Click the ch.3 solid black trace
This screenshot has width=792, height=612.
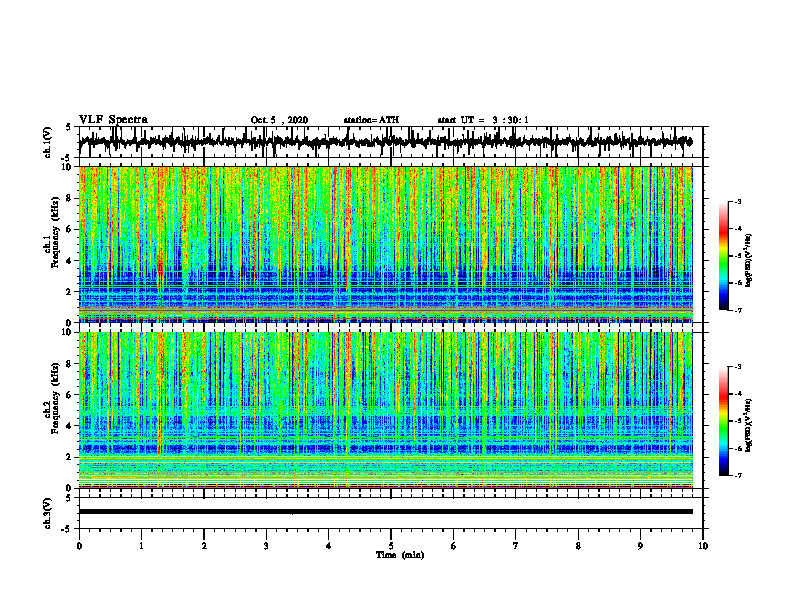pyautogui.click(x=385, y=512)
